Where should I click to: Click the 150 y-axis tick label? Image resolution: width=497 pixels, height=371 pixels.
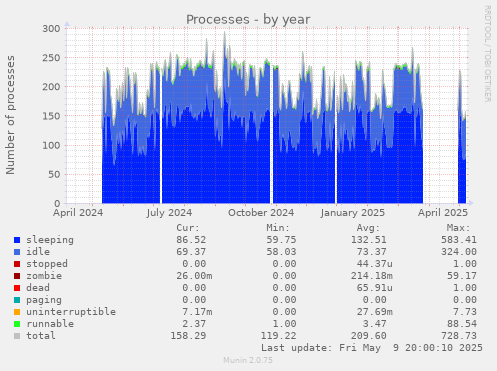pos(51,116)
